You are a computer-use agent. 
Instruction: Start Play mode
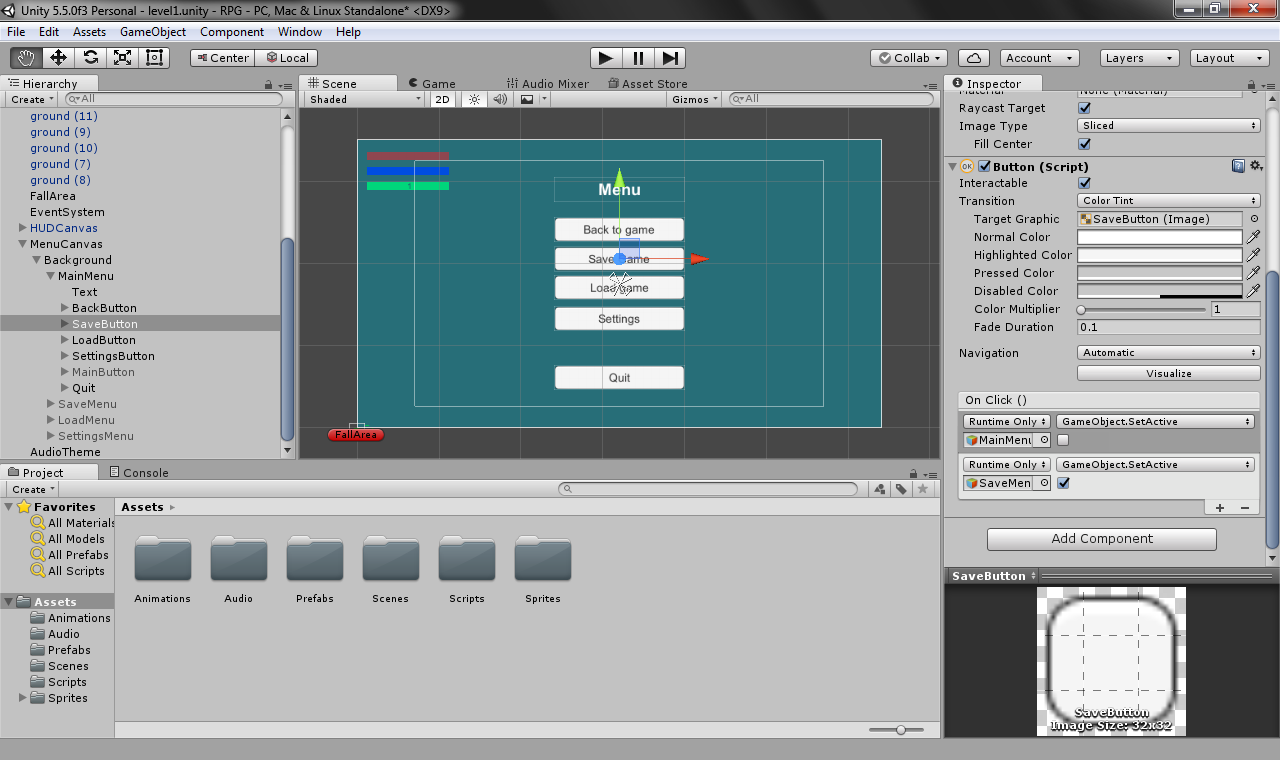(605, 58)
